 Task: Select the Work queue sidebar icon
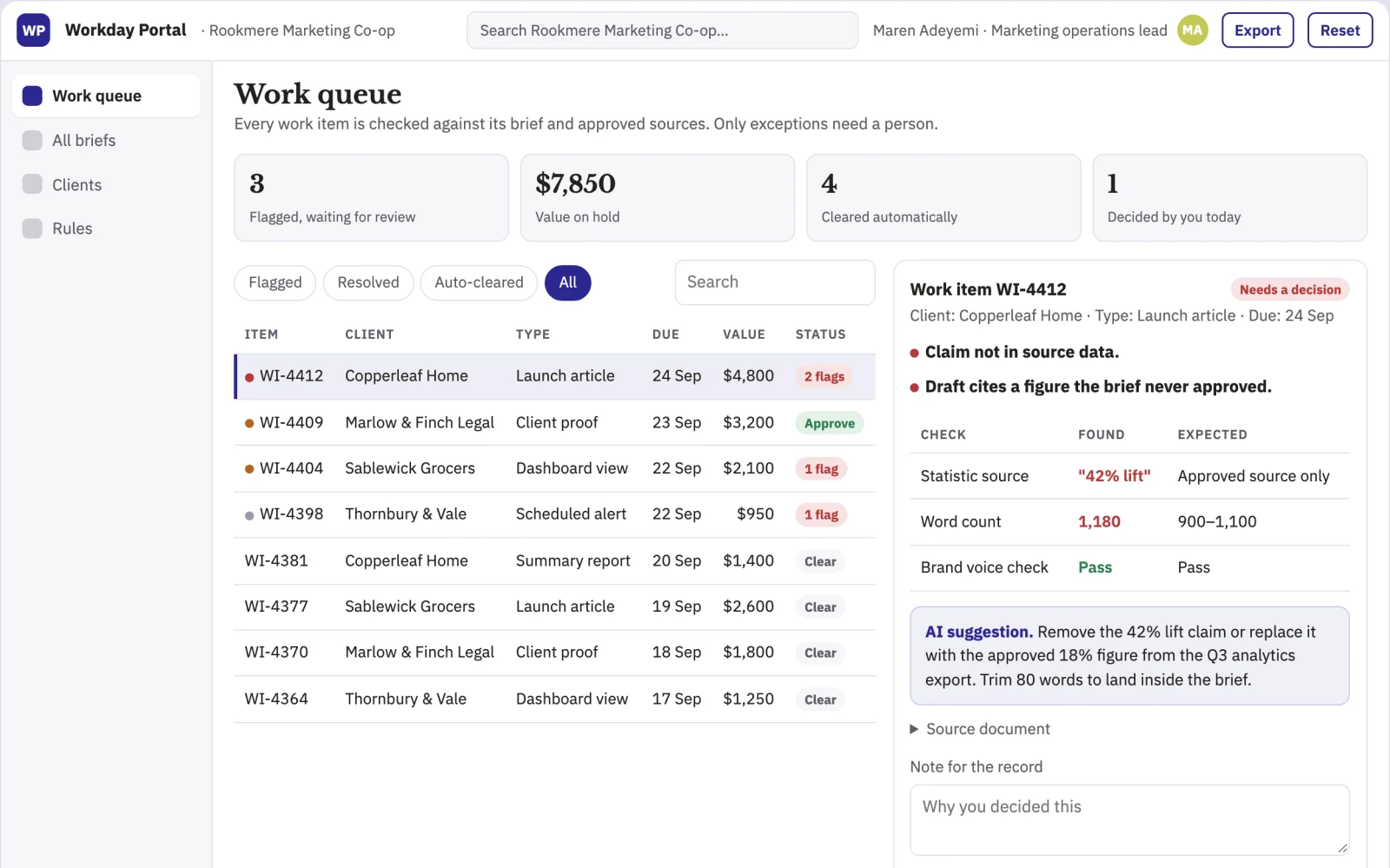pos(32,96)
